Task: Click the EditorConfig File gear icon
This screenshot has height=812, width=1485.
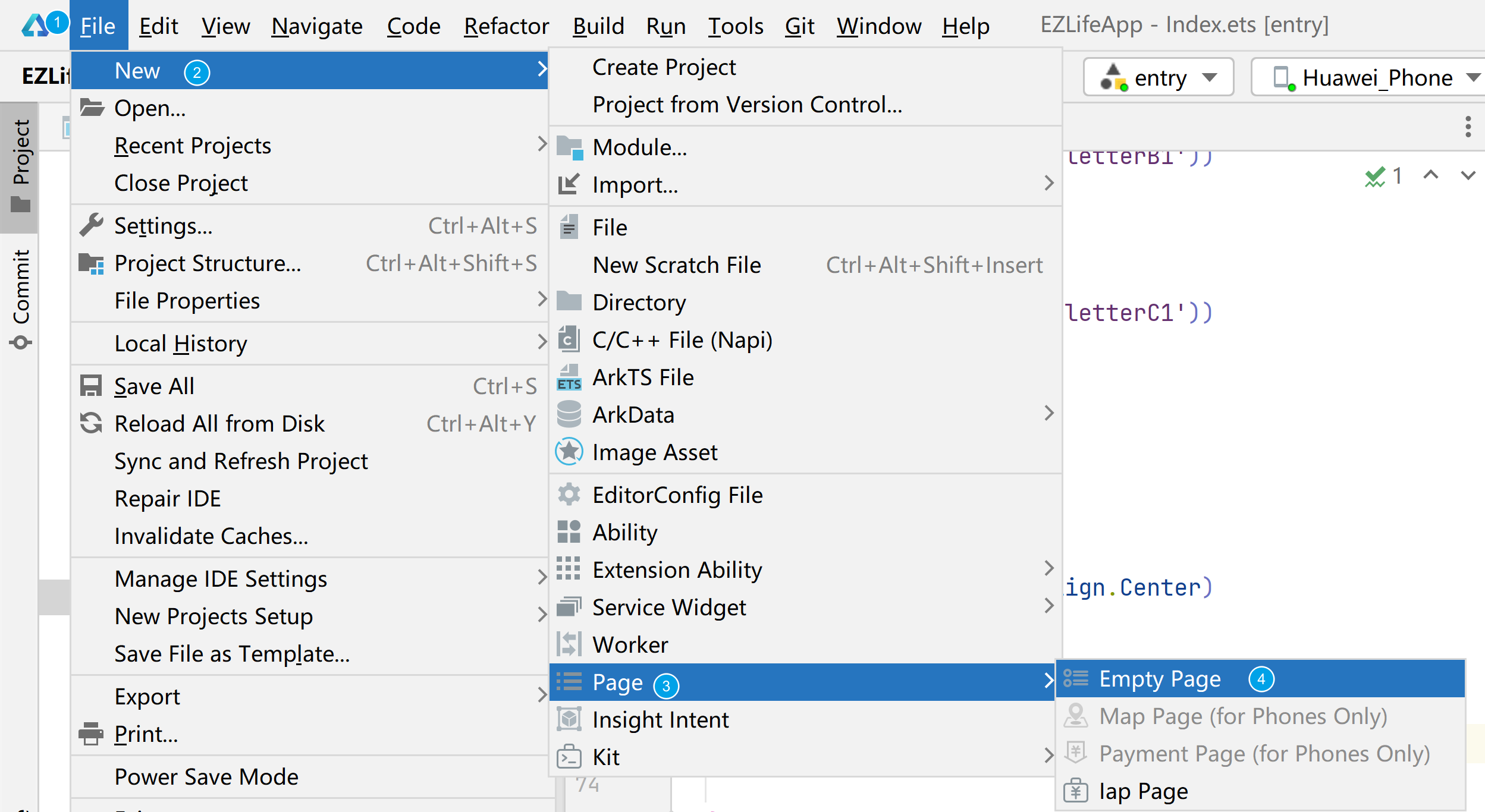Action: (569, 495)
